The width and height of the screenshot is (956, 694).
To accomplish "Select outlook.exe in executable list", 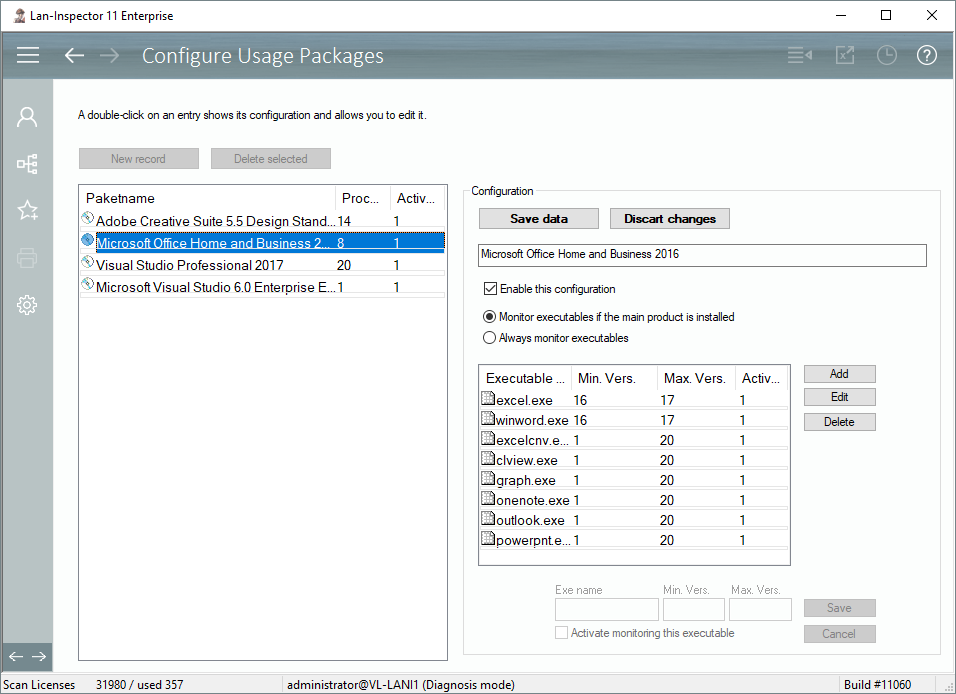I will pyautogui.click(x=530, y=520).
